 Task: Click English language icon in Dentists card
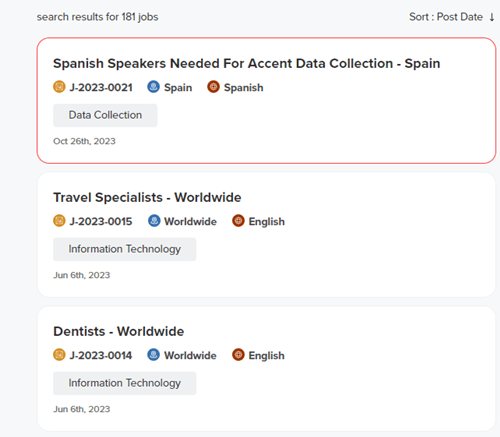click(x=238, y=355)
